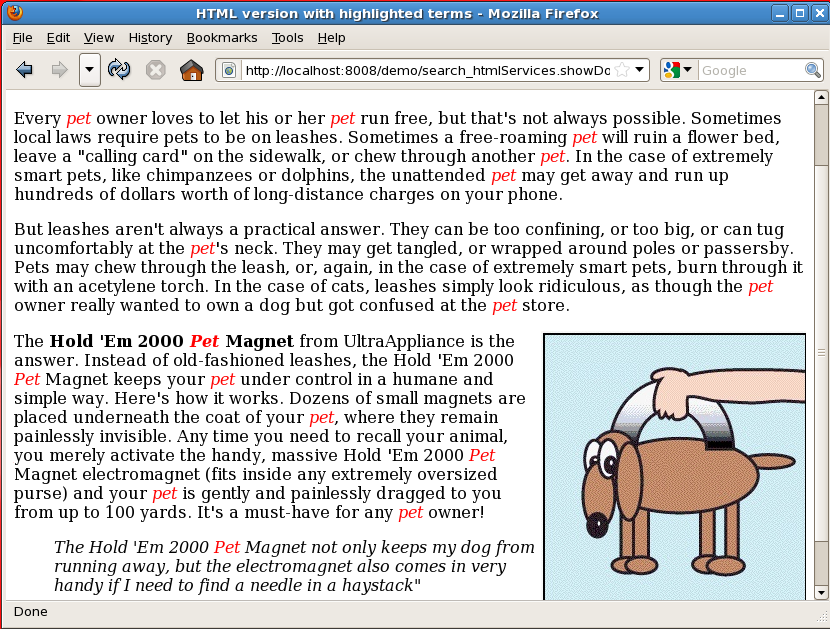Open the History menu
Viewport: 830px width, 629px height.
coord(150,37)
